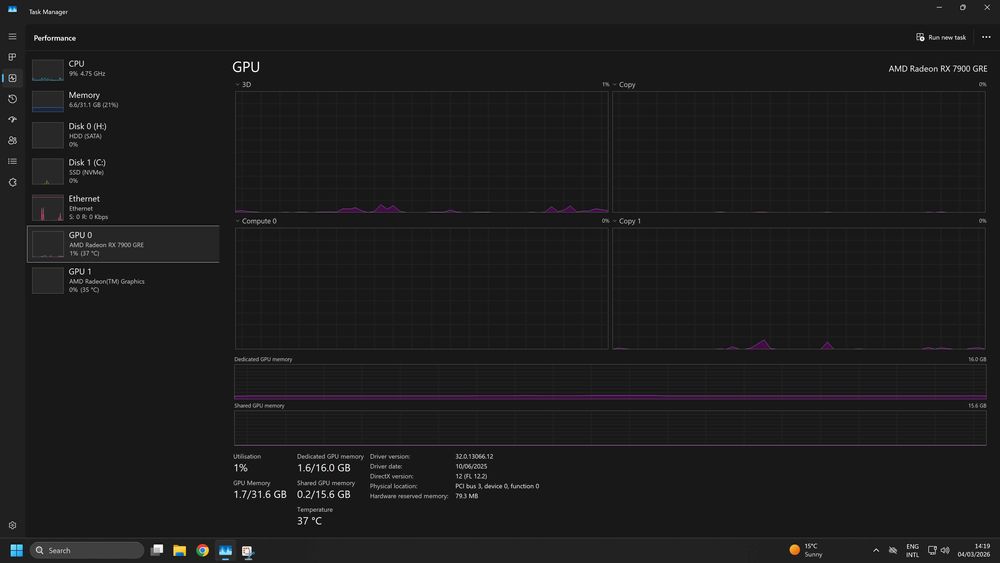Click GPU Memory value 1.7/31.6 GB
Viewport: 1000px width, 563px height.
point(260,494)
